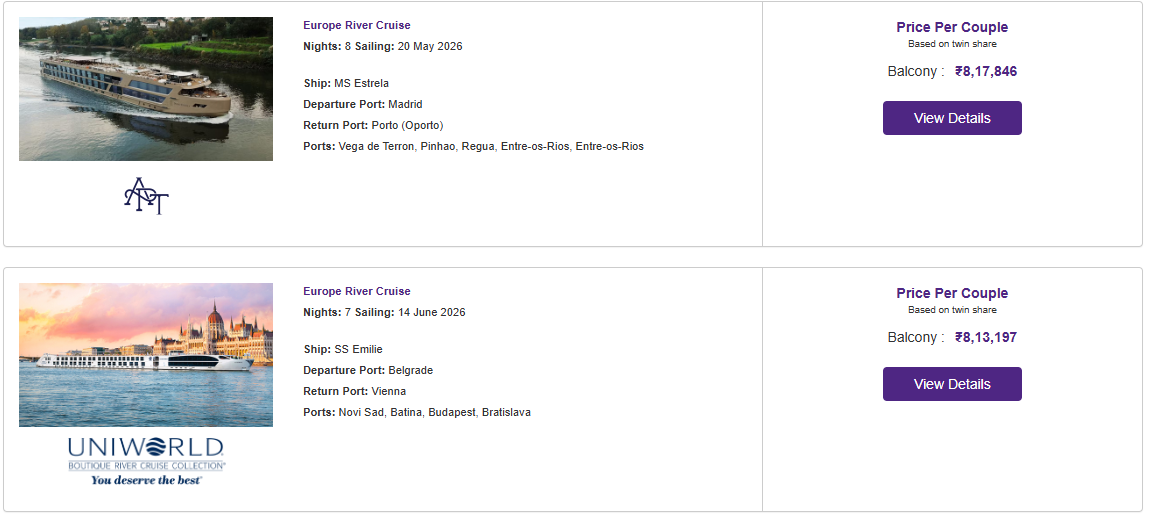
Task: Click the first 'Price Per Couple' heading
Action: point(952,27)
